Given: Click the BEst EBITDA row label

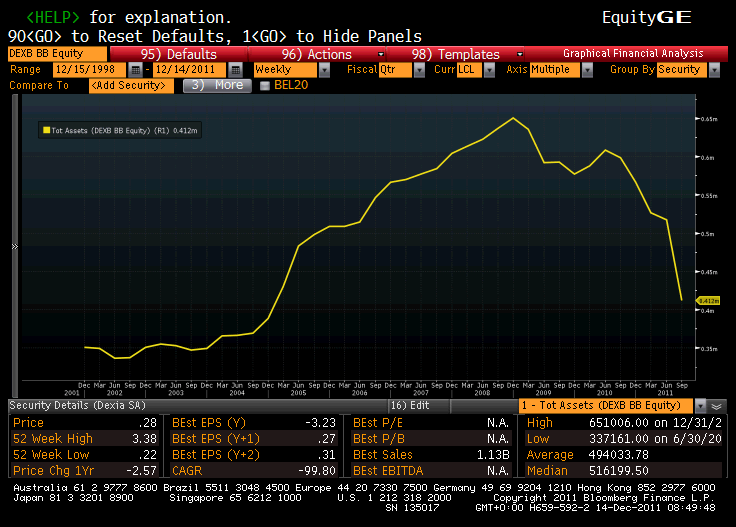Looking at the screenshot, I should coord(388,471).
